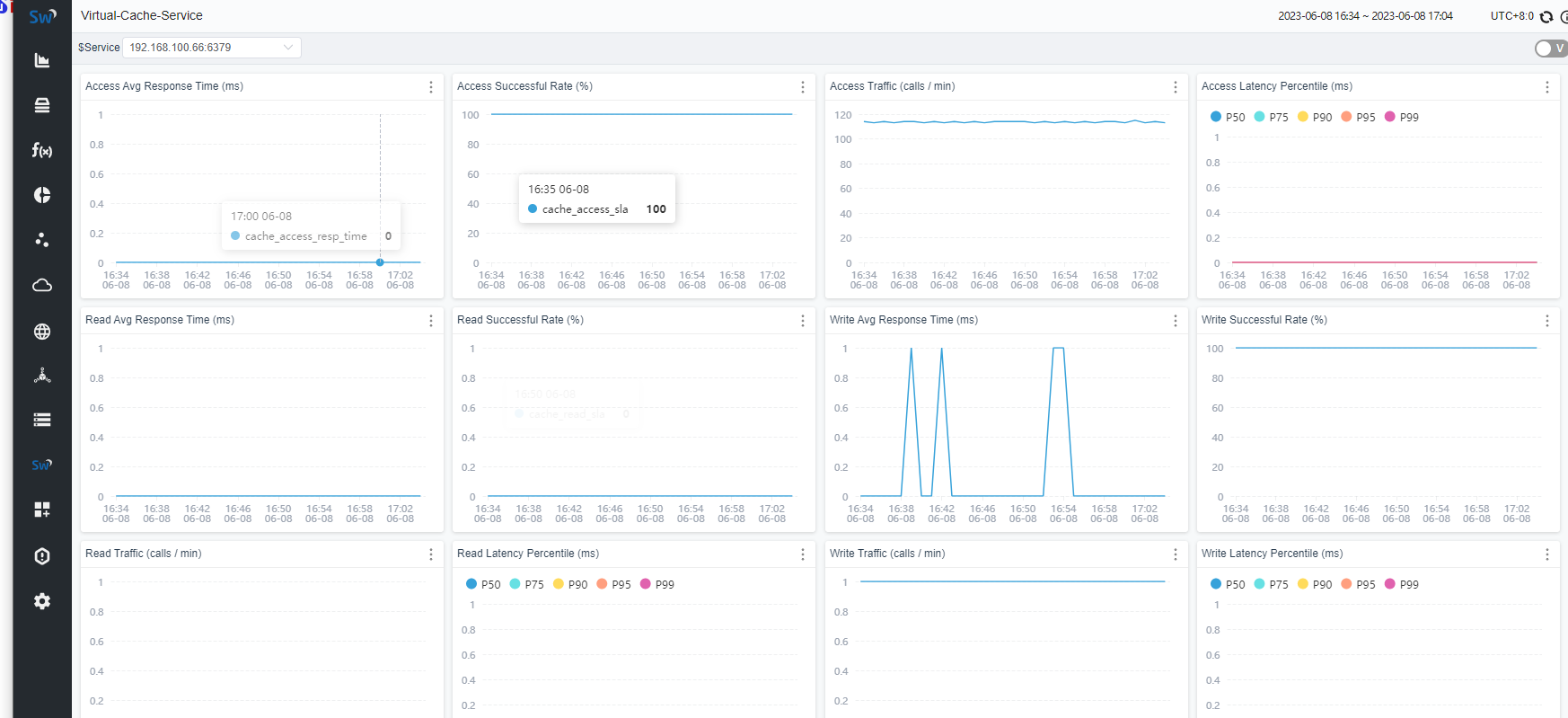Open the dashboard grid sidebar icon
This screenshot has width=1568, height=718.
[x=42, y=510]
